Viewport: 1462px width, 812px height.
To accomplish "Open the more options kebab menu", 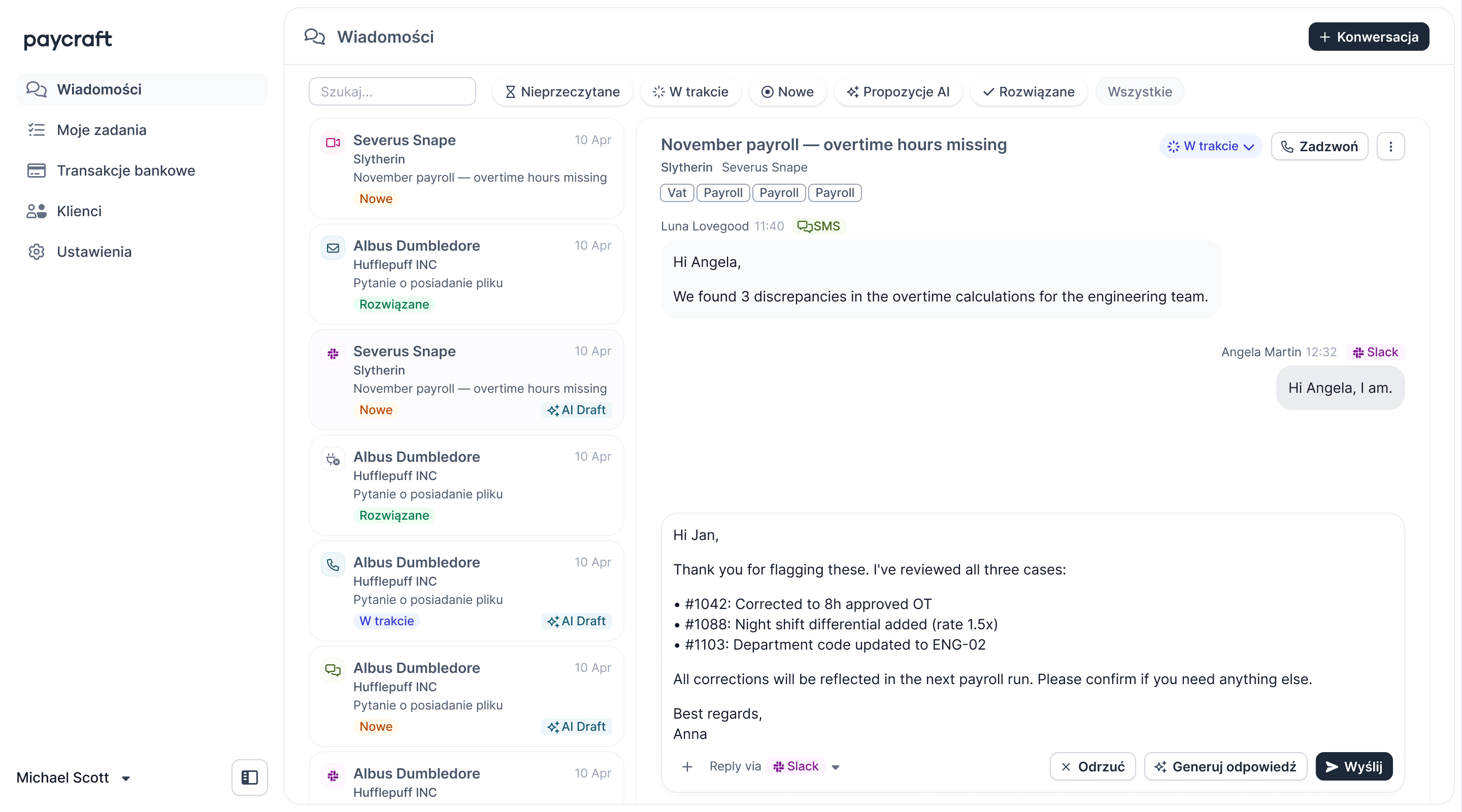I will pyautogui.click(x=1390, y=146).
